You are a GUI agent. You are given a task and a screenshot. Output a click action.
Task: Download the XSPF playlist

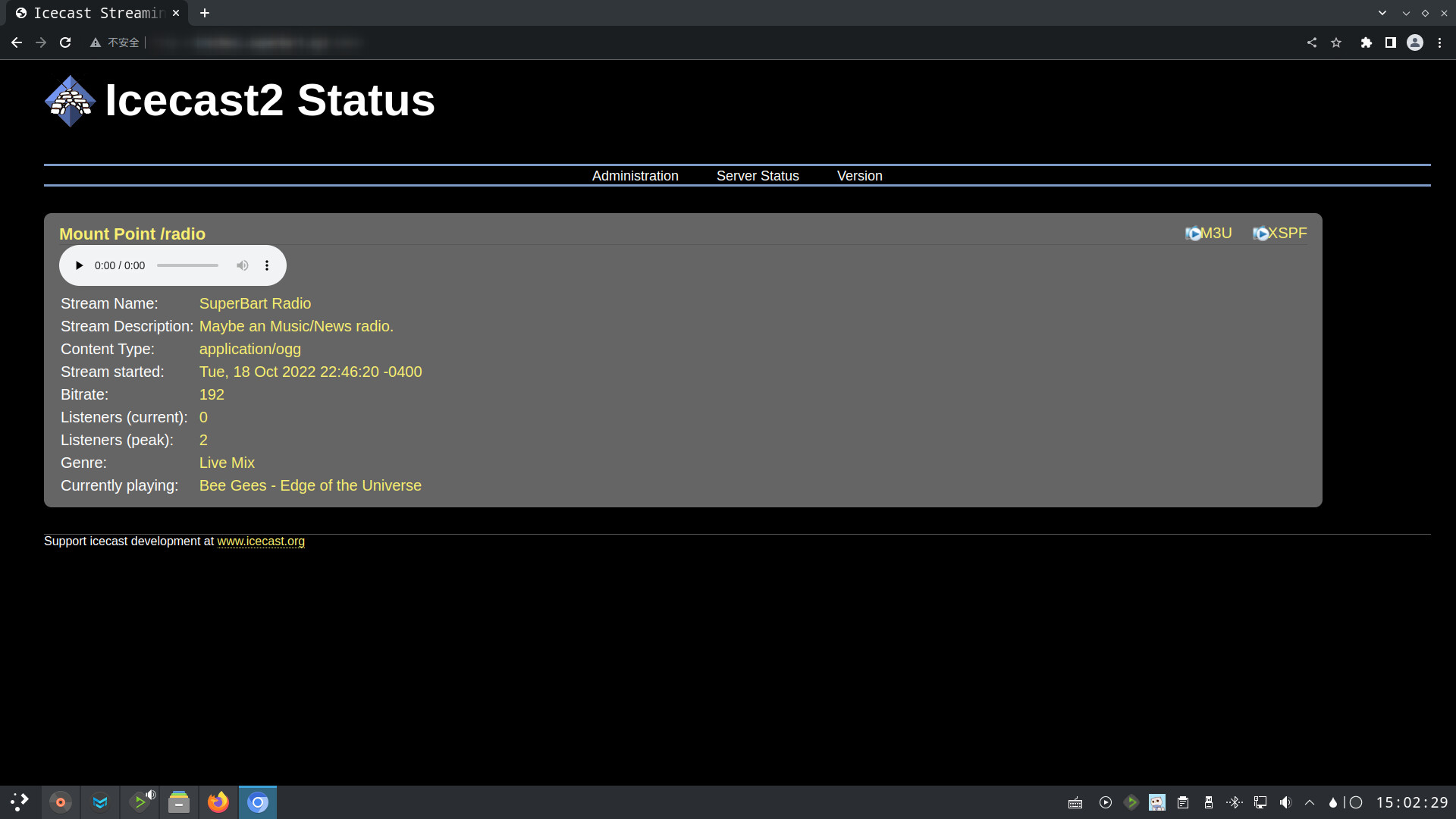pyautogui.click(x=1280, y=234)
